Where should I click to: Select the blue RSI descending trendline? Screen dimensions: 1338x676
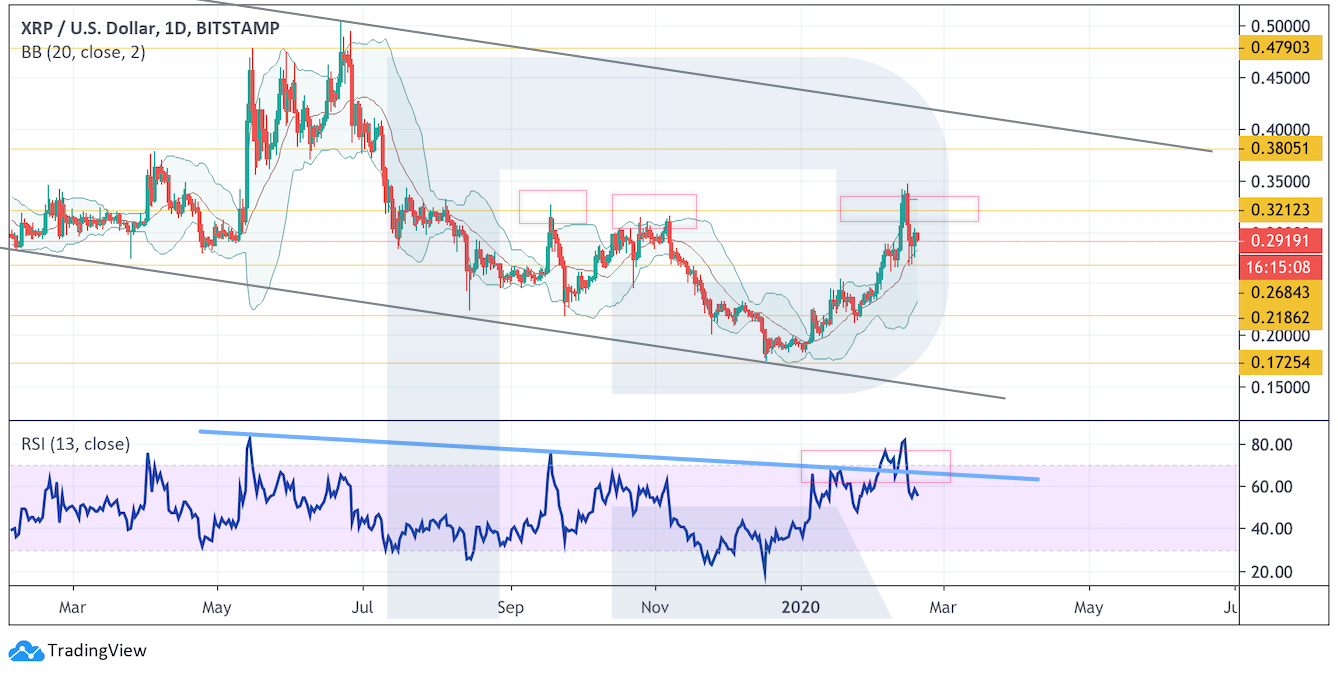[620, 455]
